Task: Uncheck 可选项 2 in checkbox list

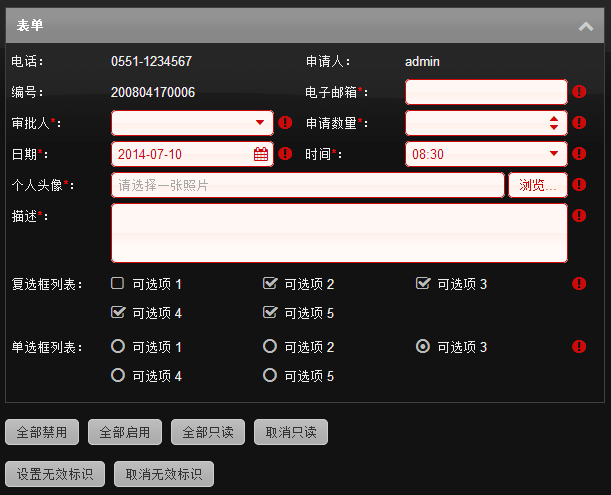Action: (x=270, y=283)
